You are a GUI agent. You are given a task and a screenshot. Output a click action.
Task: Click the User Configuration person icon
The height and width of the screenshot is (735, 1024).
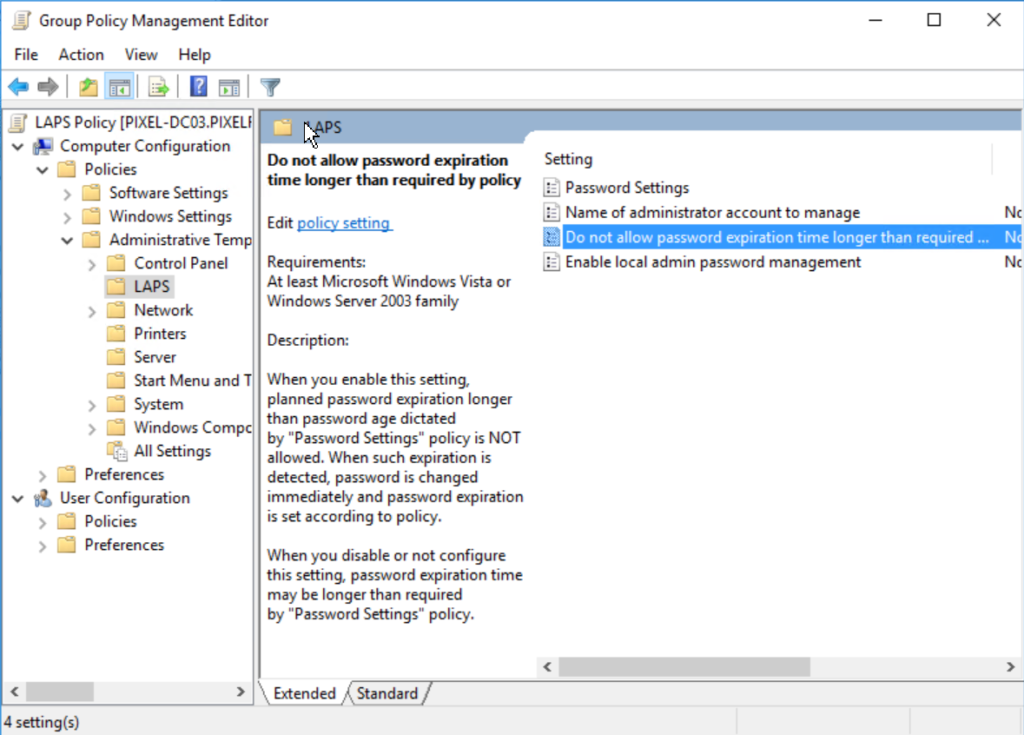pyautogui.click(x=43, y=498)
